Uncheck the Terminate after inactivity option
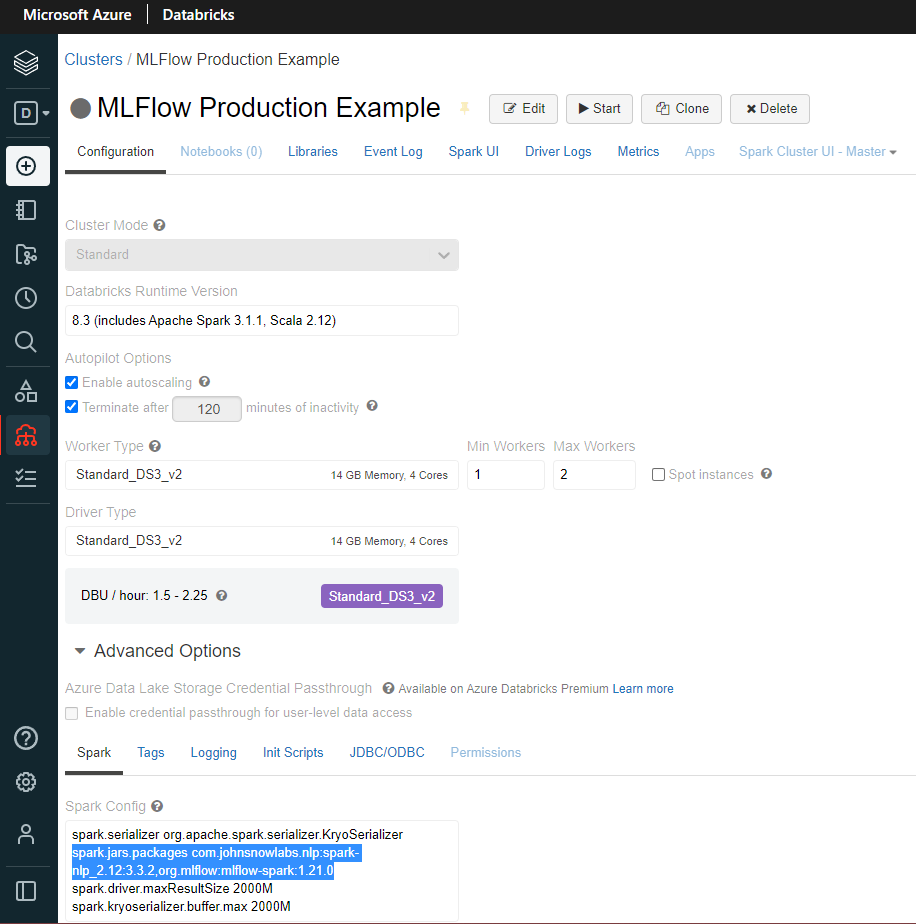Screen dimensions: 916x924 point(71,407)
